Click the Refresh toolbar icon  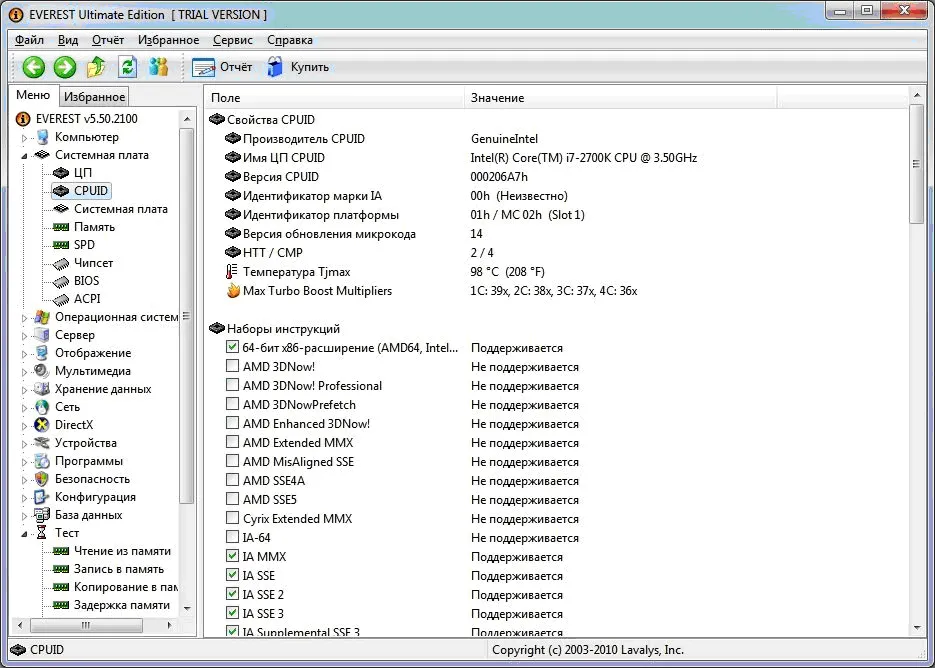(x=127, y=67)
